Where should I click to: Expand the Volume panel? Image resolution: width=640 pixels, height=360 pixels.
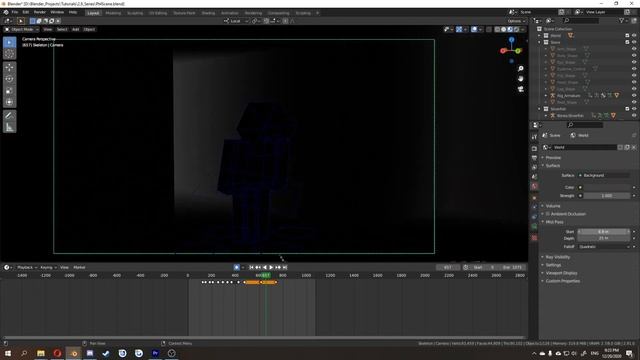pyautogui.click(x=553, y=206)
